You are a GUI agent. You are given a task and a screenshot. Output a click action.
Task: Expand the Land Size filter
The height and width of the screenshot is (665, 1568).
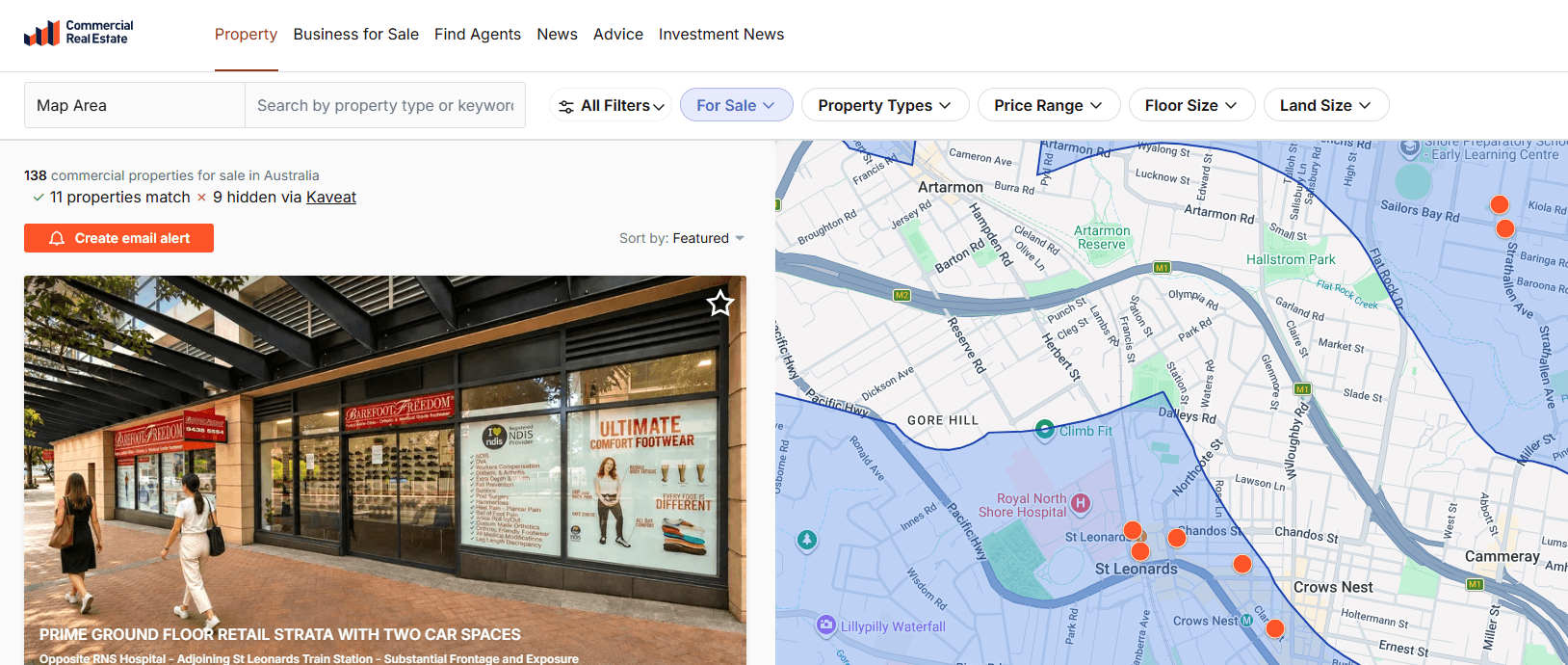point(1325,105)
